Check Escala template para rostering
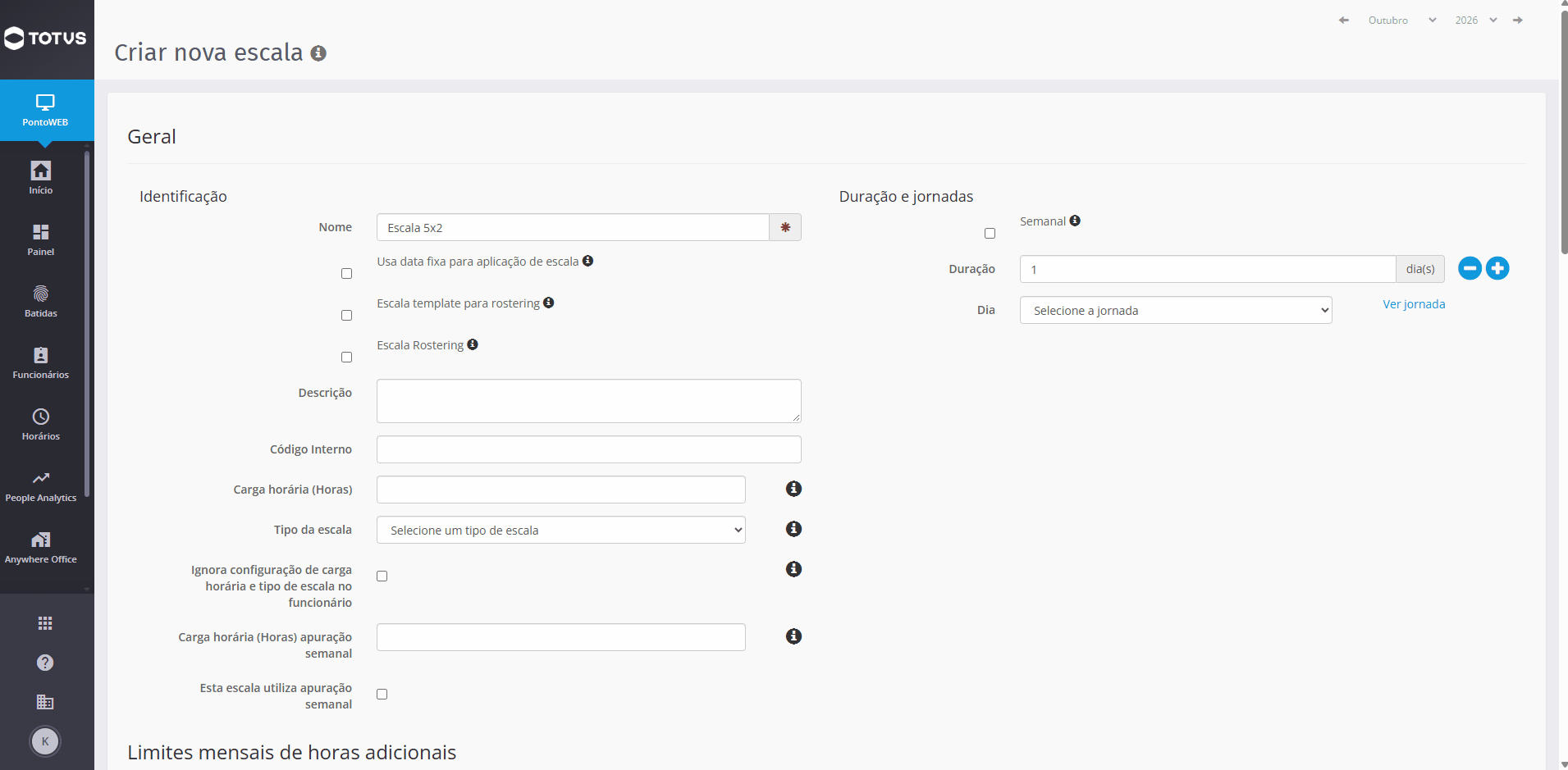1568x770 pixels. coord(346,316)
